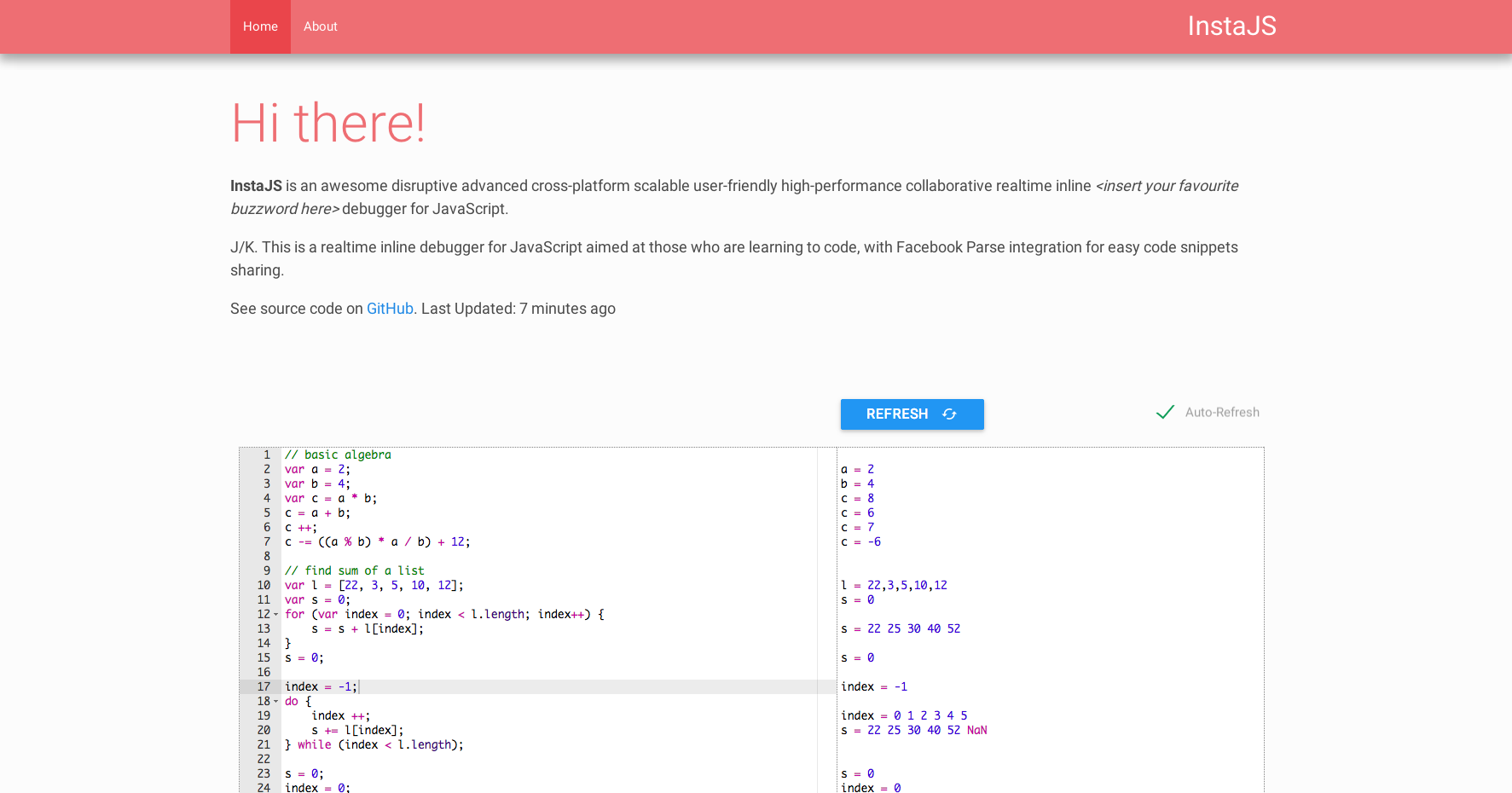The width and height of the screenshot is (1512, 793).
Task: Click output 'index = -1'
Action: tap(874, 687)
